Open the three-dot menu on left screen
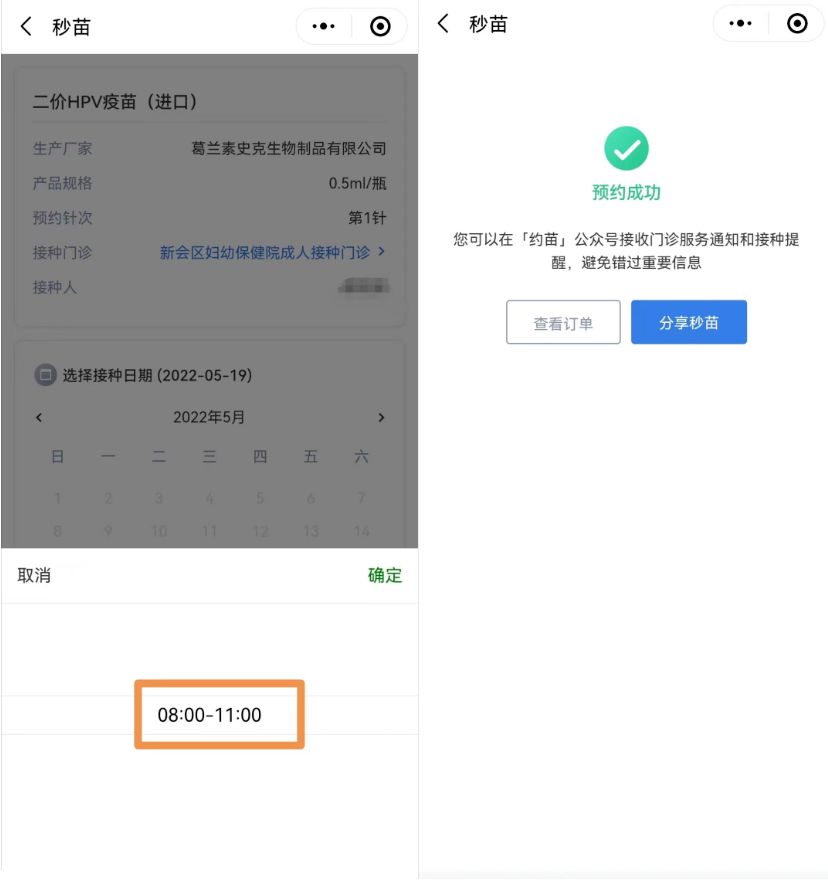Screen dimensions: 828x890 coord(323,26)
